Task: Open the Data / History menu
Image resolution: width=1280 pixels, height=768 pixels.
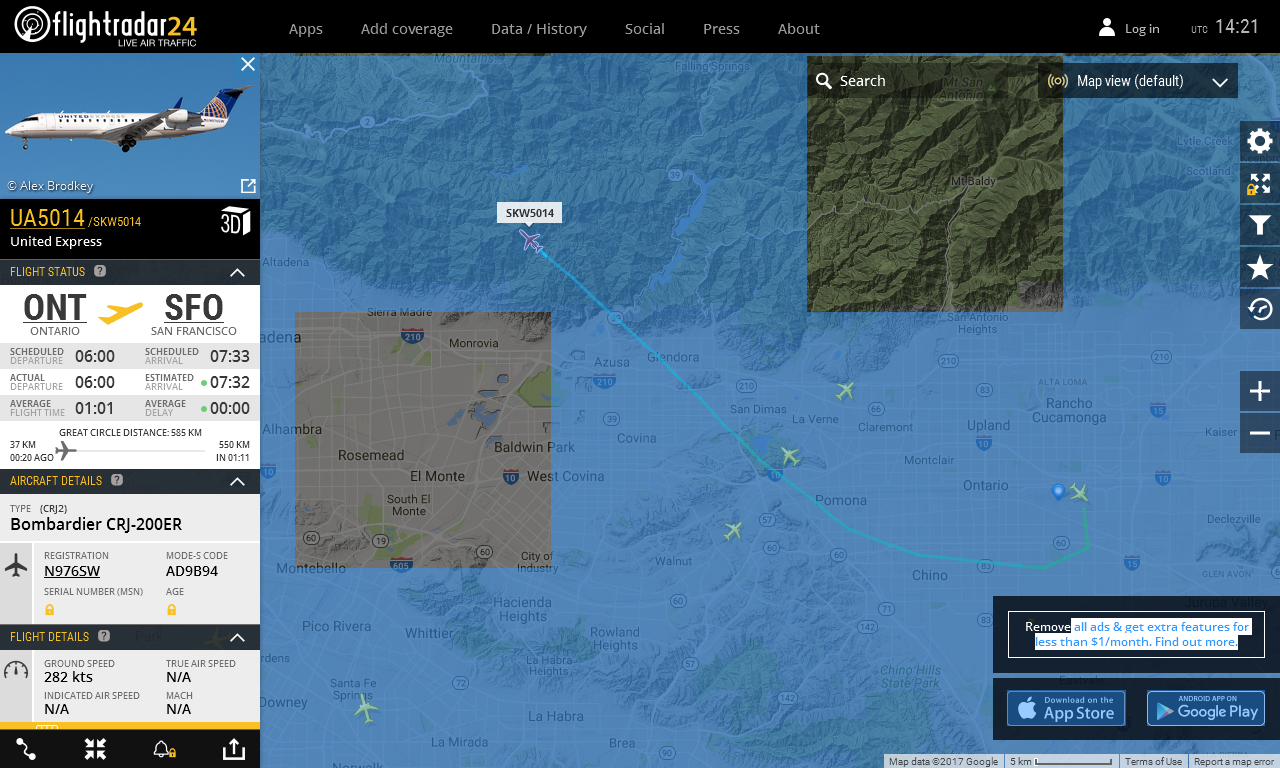Action: pyautogui.click(x=539, y=29)
